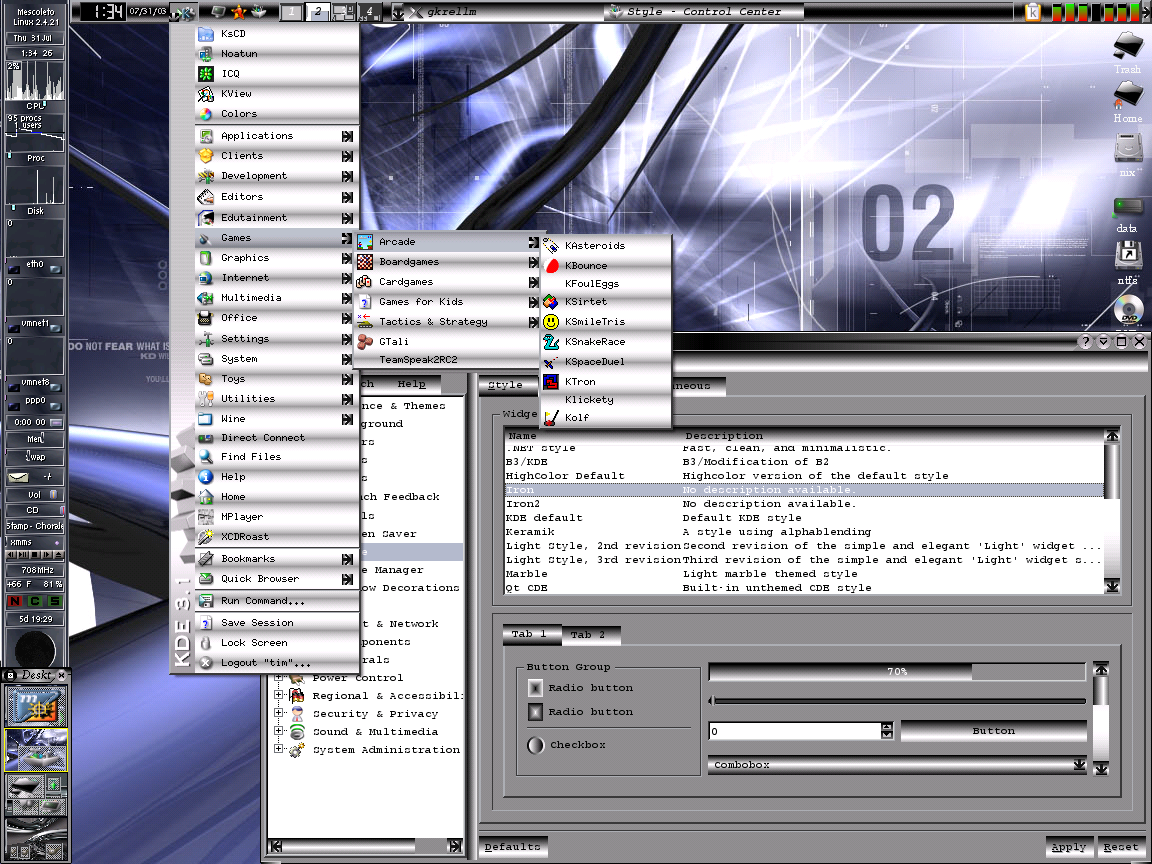Open the Multimedia submenu
The image size is (1152, 864).
point(277,298)
